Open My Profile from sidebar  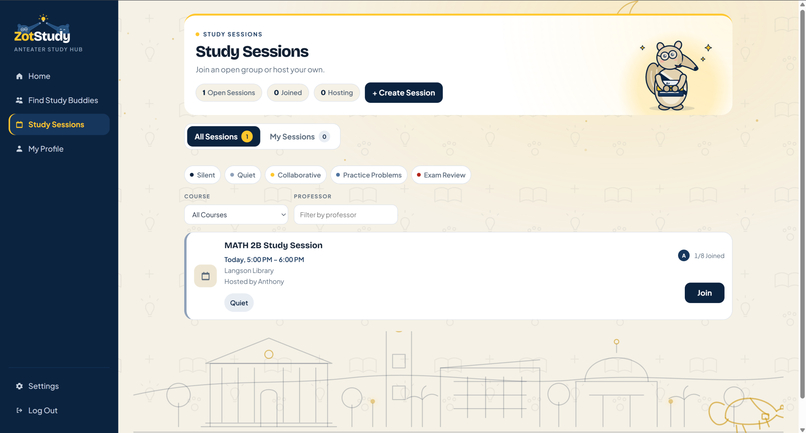tap(59, 149)
